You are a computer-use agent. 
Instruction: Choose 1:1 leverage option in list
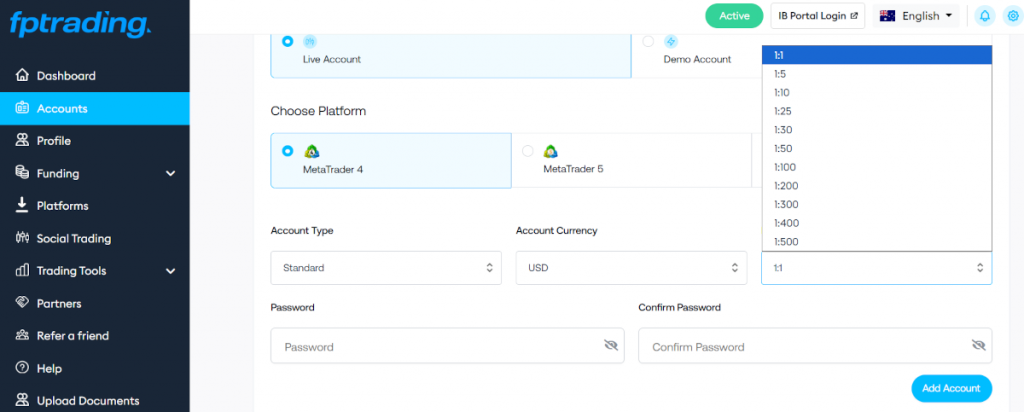click(876, 55)
